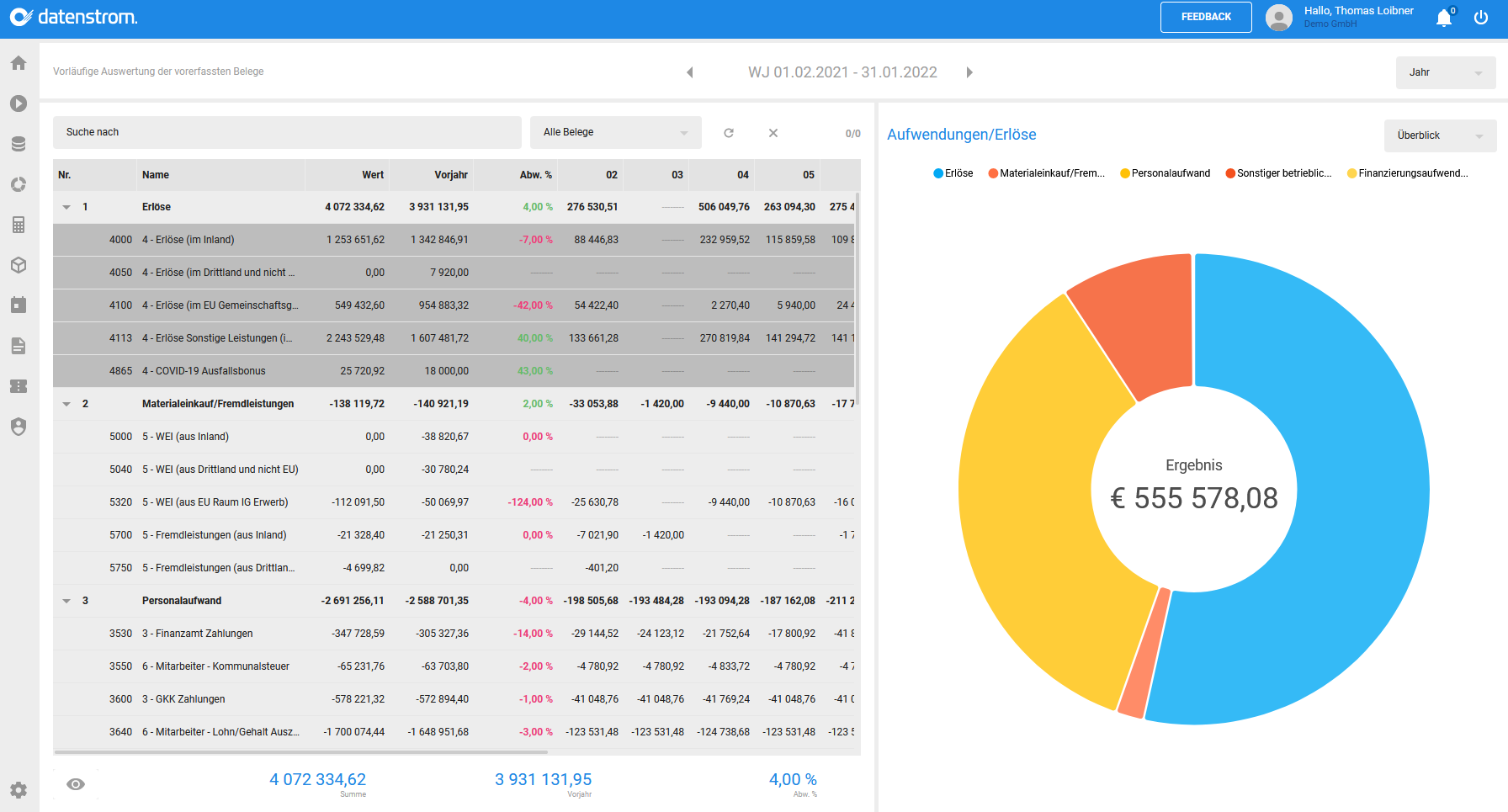Collapse the Erlöse row group
Screen dimensions: 1508x812
[66, 206]
